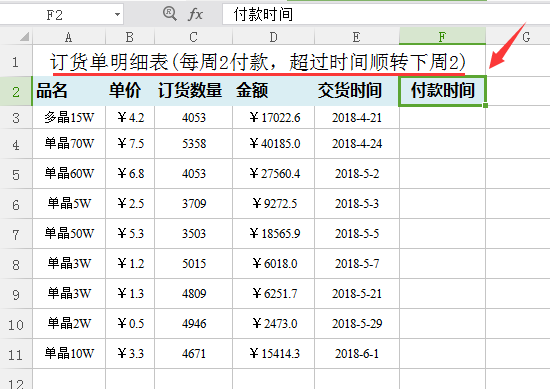Select row 11 header

coord(16,354)
